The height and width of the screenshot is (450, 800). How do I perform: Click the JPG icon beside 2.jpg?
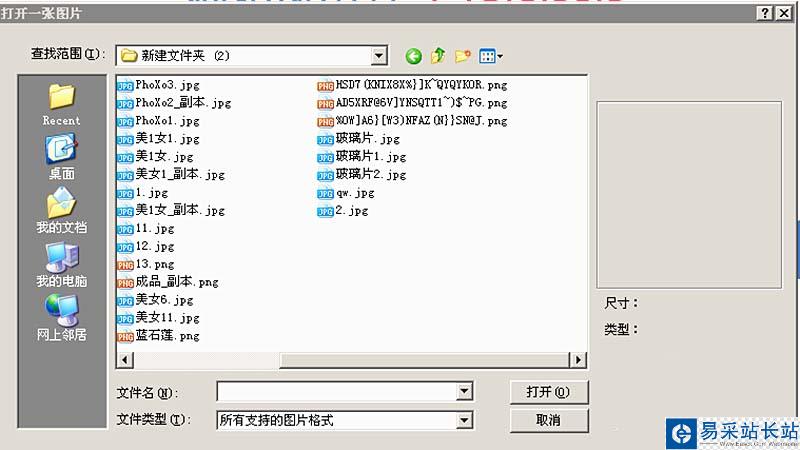click(x=325, y=212)
